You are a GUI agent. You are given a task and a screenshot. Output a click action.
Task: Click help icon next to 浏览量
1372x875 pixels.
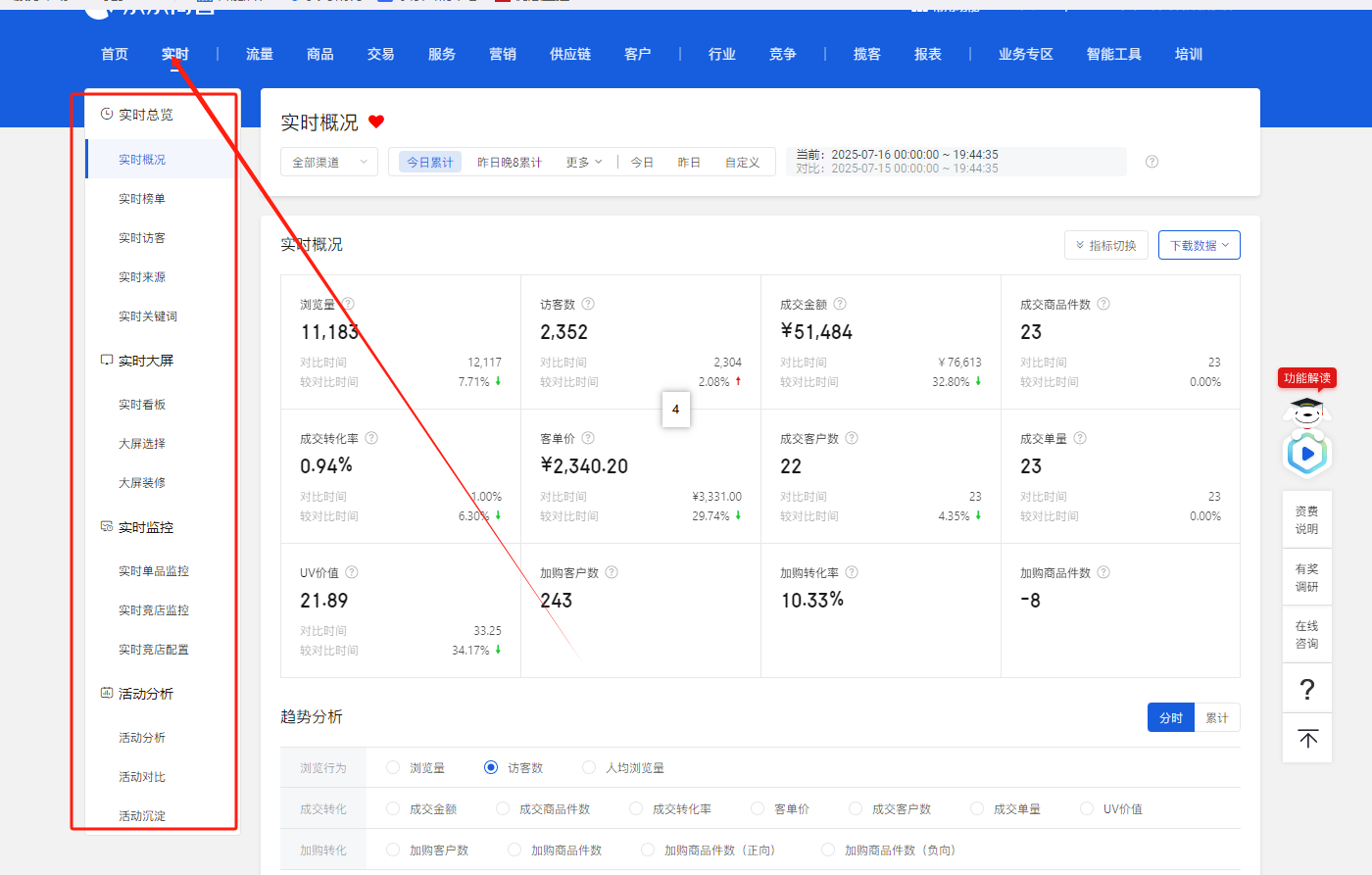(348, 304)
